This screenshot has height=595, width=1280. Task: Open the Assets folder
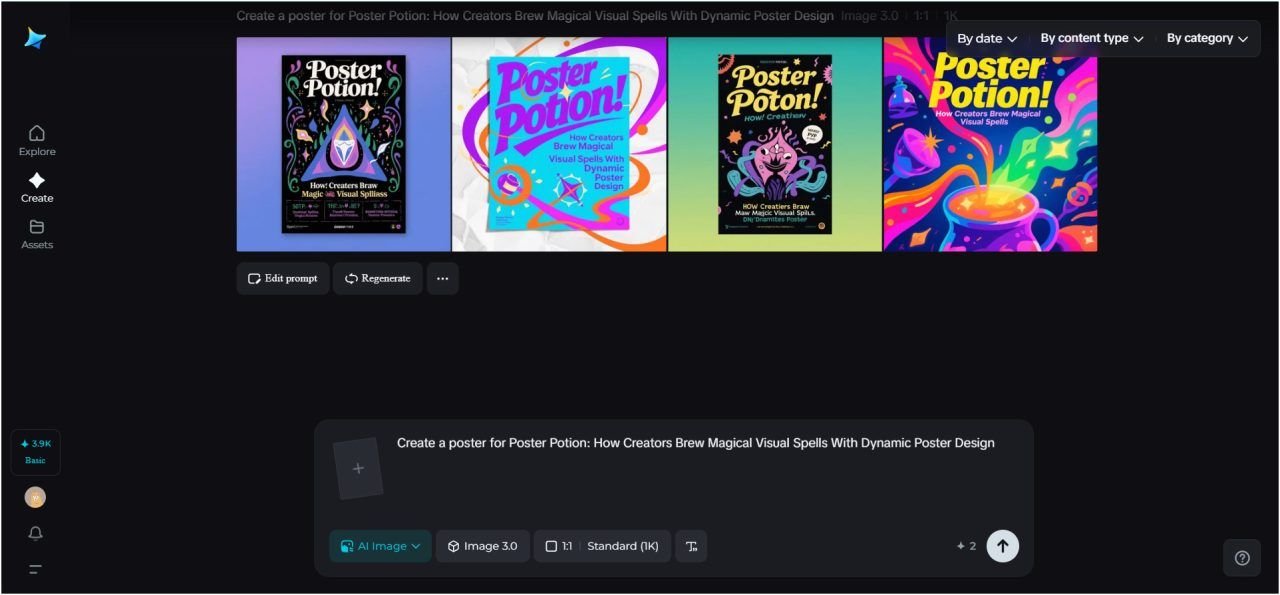point(37,234)
